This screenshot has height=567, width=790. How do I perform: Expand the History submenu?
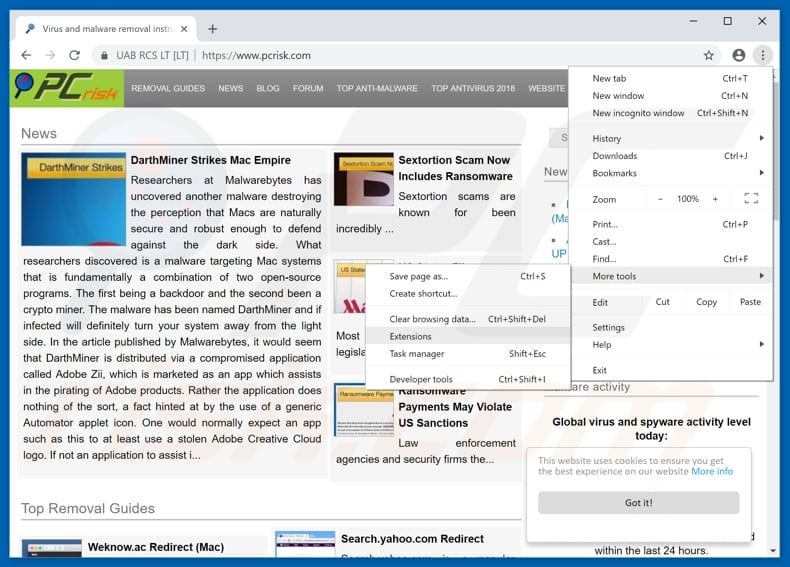click(x=671, y=139)
